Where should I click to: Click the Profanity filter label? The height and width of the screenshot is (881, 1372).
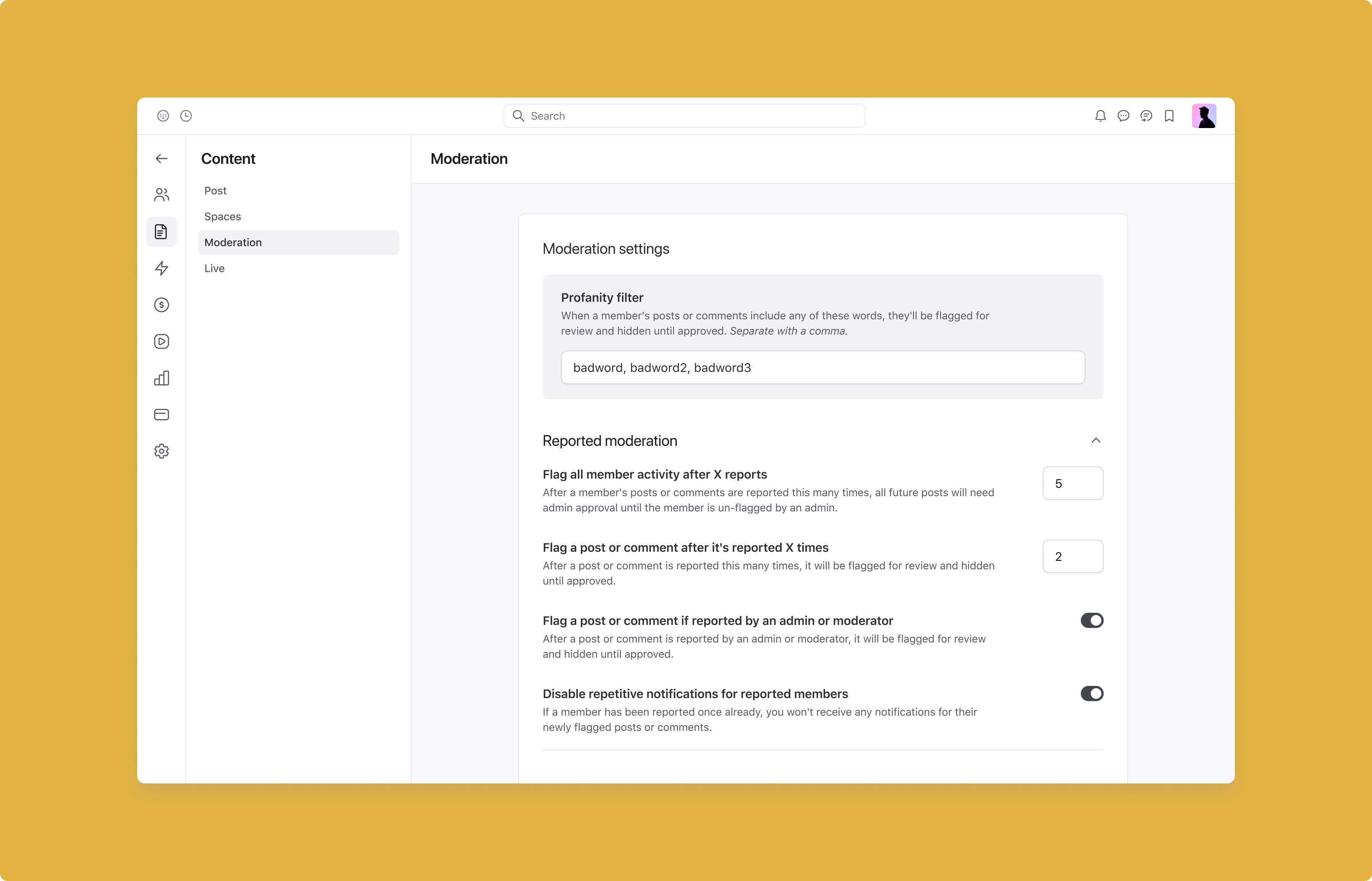click(x=602, y=298)
